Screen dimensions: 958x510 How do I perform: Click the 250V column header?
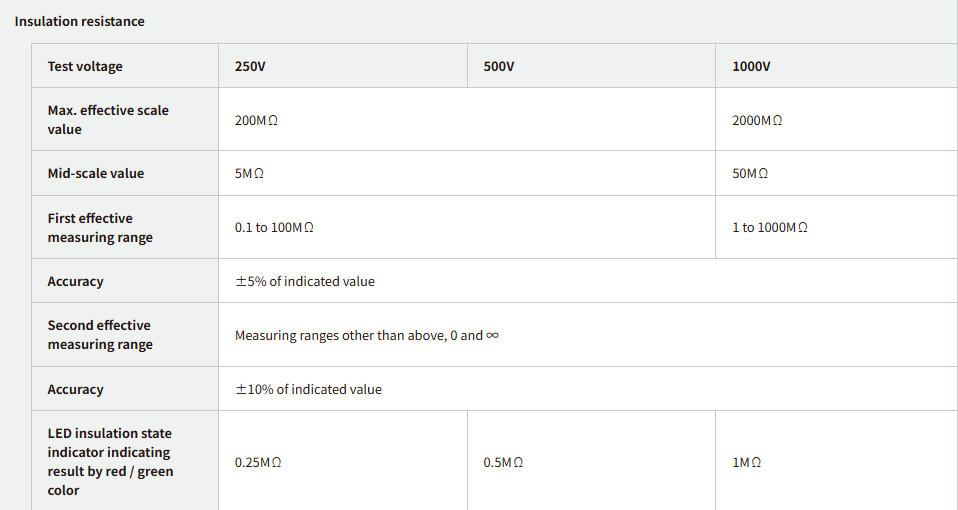pos(250,66)
